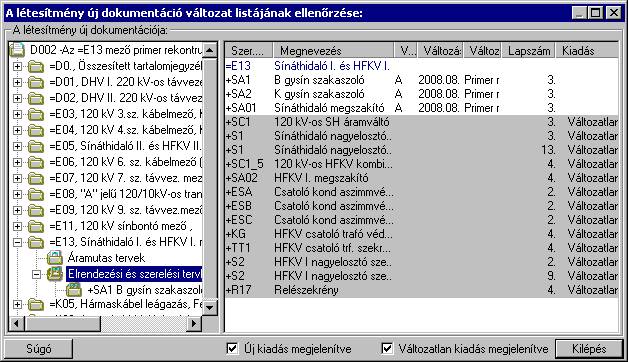
Task: Click the folder icon next to =D02, DHV II.
Action: [36, 98]
